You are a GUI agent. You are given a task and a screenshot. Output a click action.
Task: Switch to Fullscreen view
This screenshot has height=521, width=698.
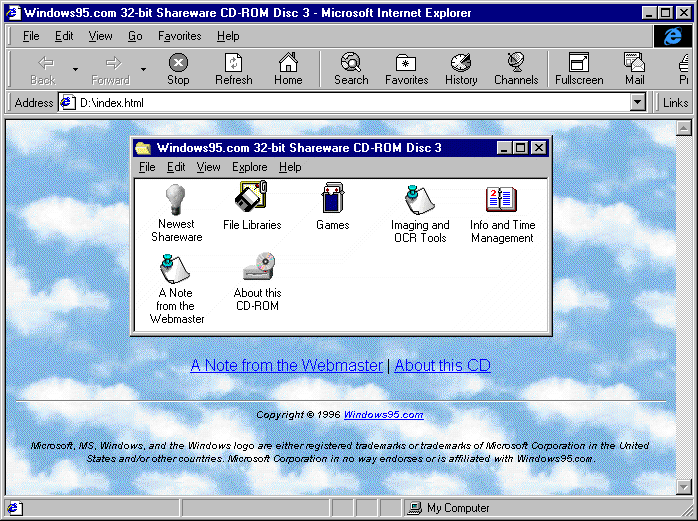[579, 69]
